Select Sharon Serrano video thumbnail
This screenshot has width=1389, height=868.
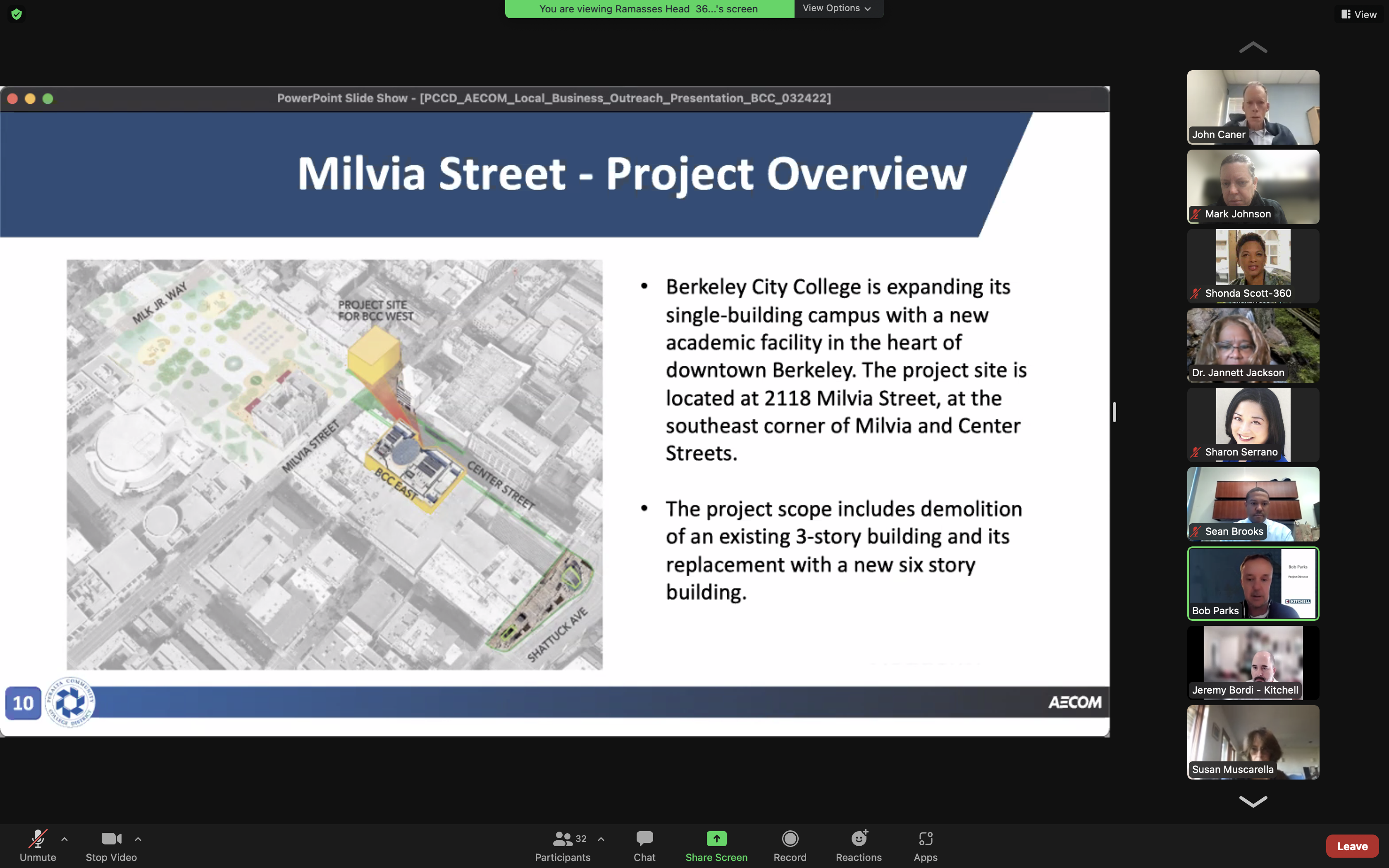pos(1253,425)
